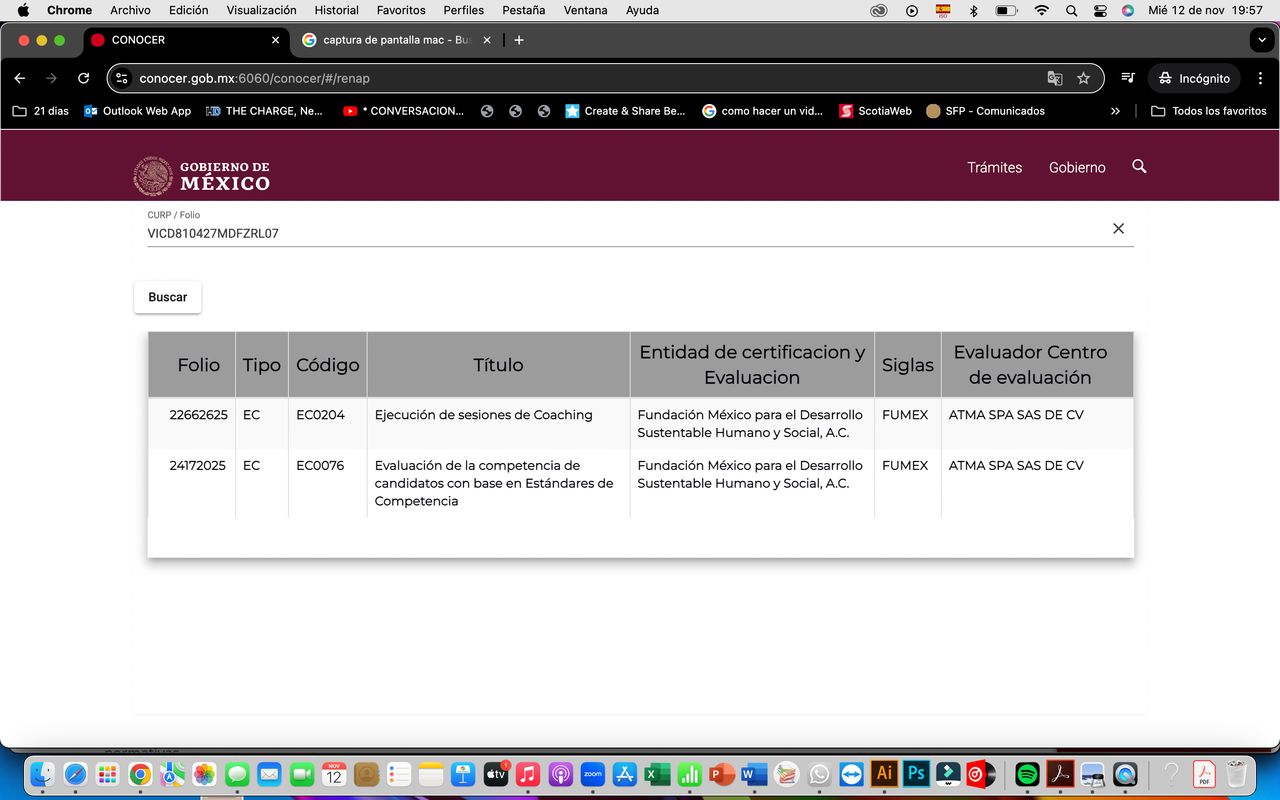Image resolution: width=1280 pixels, height=800 pixels.
Task: Click the translate page icon in address bar
Action: 1054,78
